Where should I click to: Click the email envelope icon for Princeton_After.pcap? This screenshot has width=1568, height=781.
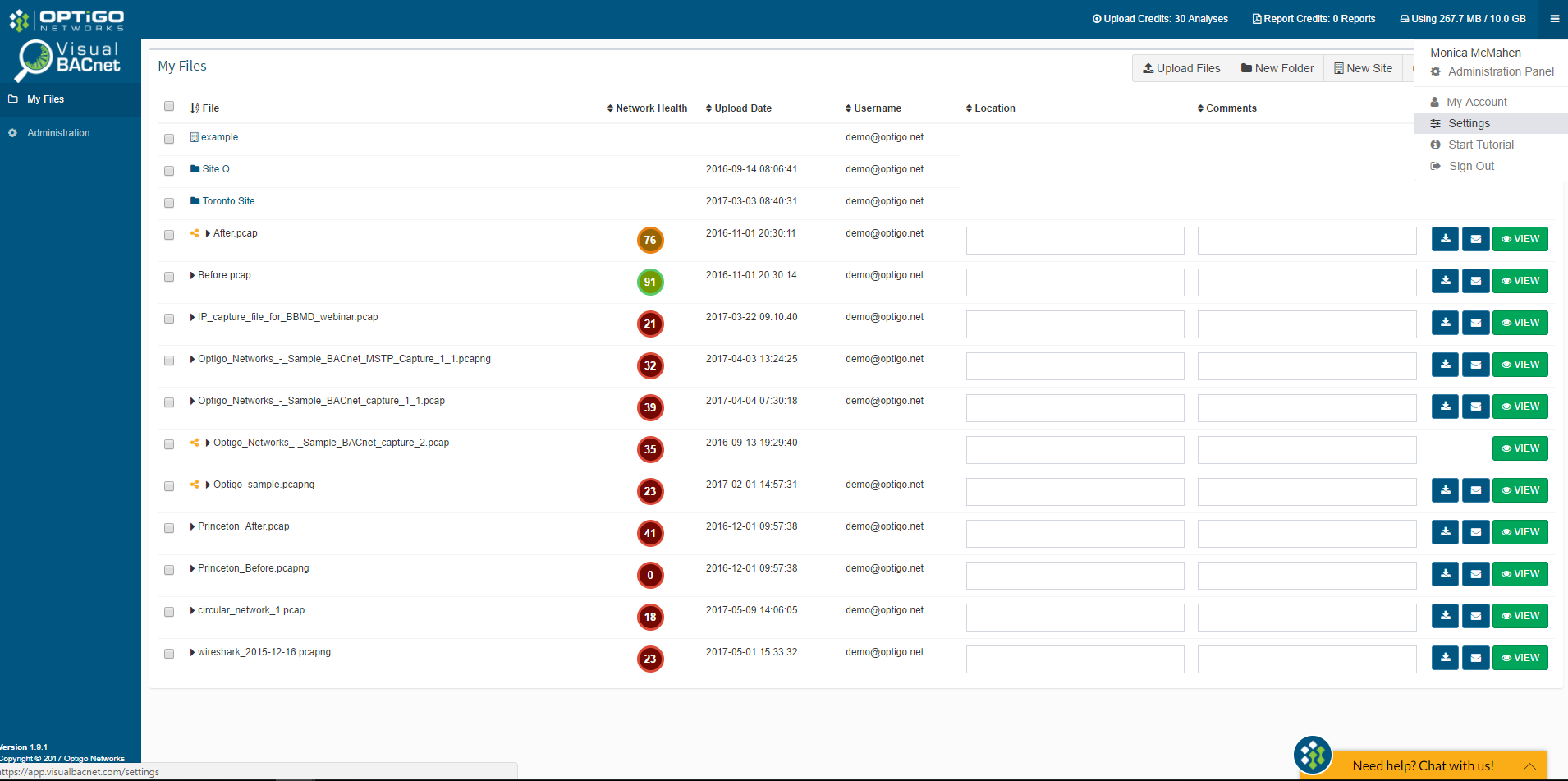1475,531
